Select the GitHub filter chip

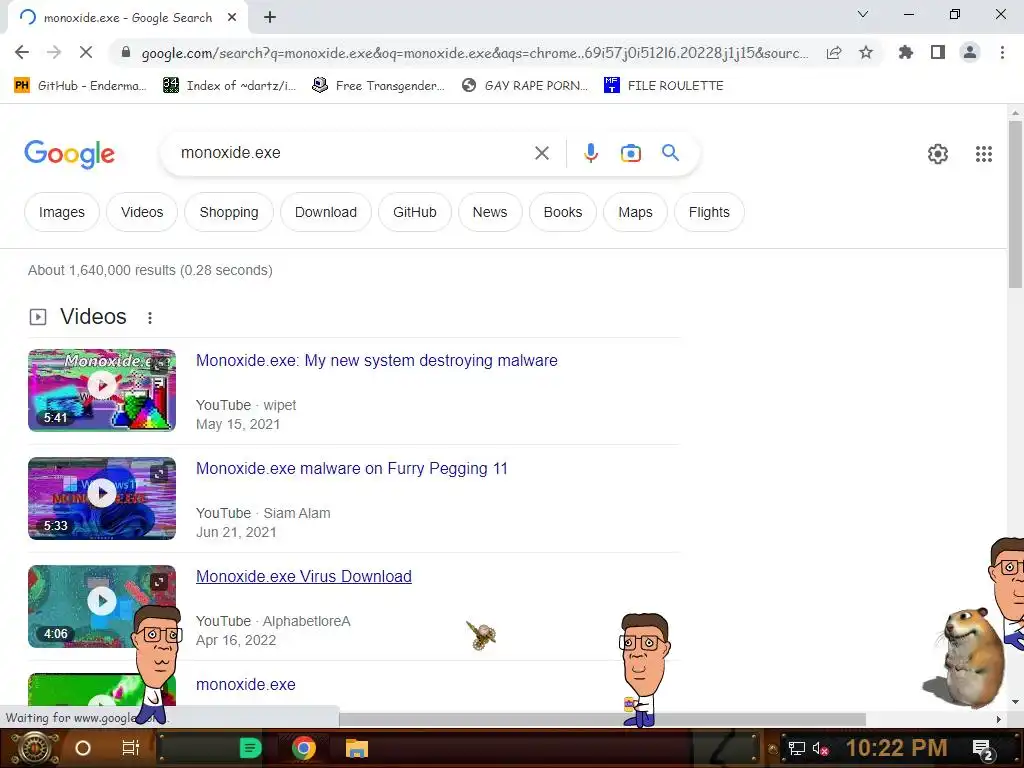pos(415,212)
